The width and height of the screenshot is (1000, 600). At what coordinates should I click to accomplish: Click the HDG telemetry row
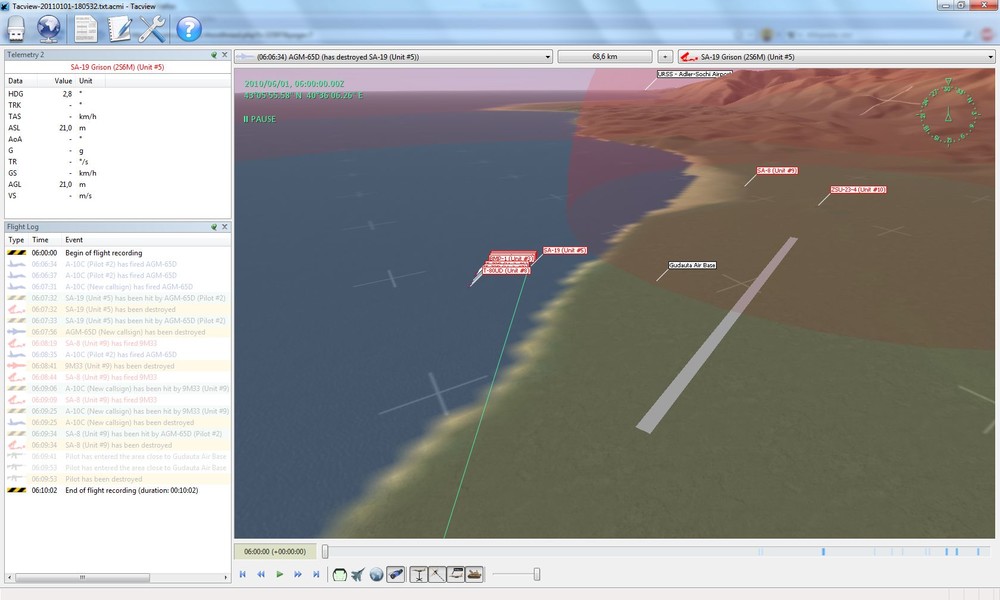[118, 94]
